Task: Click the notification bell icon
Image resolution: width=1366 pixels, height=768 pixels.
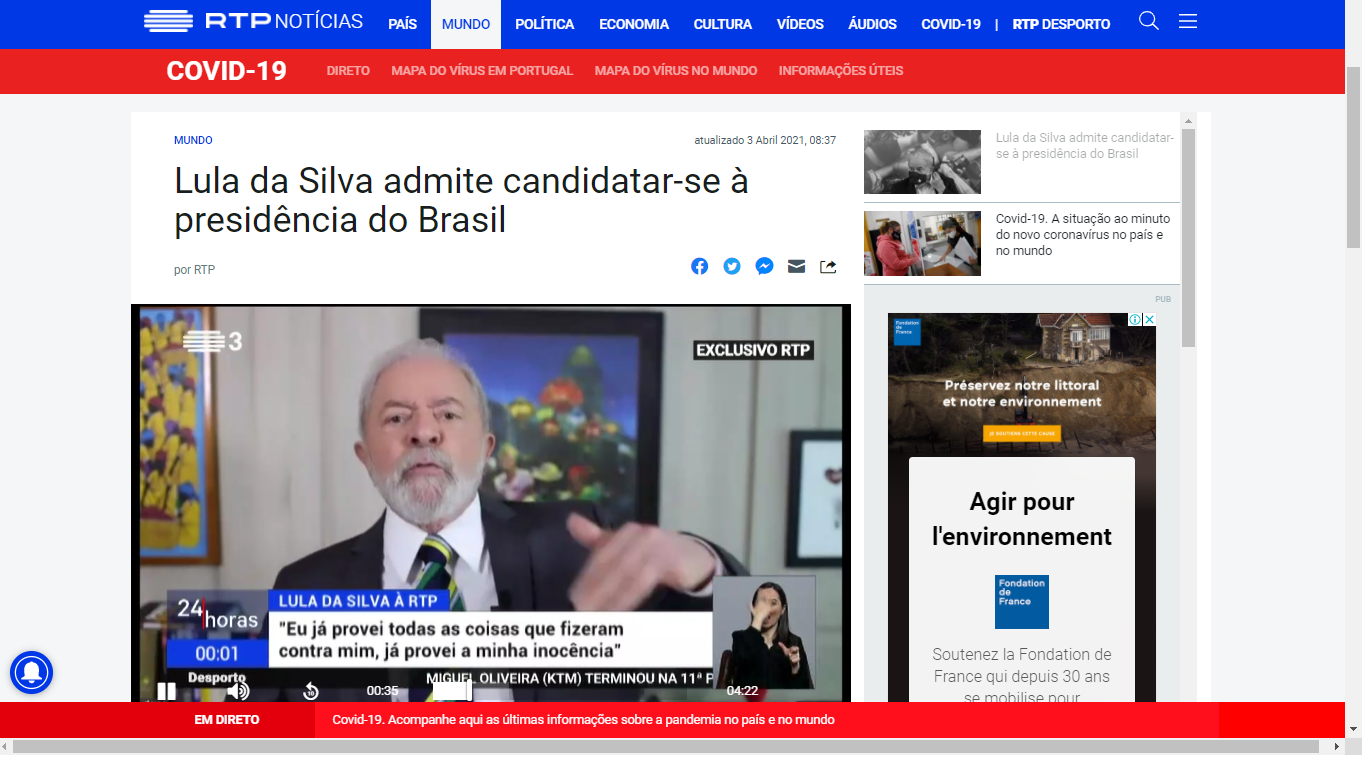Action: click(31, 672)
